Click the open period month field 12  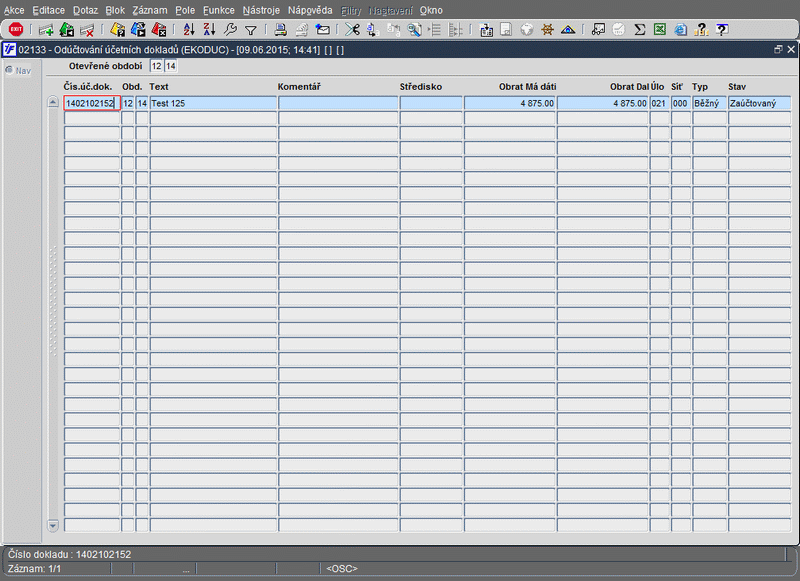(x=157, y=66)
